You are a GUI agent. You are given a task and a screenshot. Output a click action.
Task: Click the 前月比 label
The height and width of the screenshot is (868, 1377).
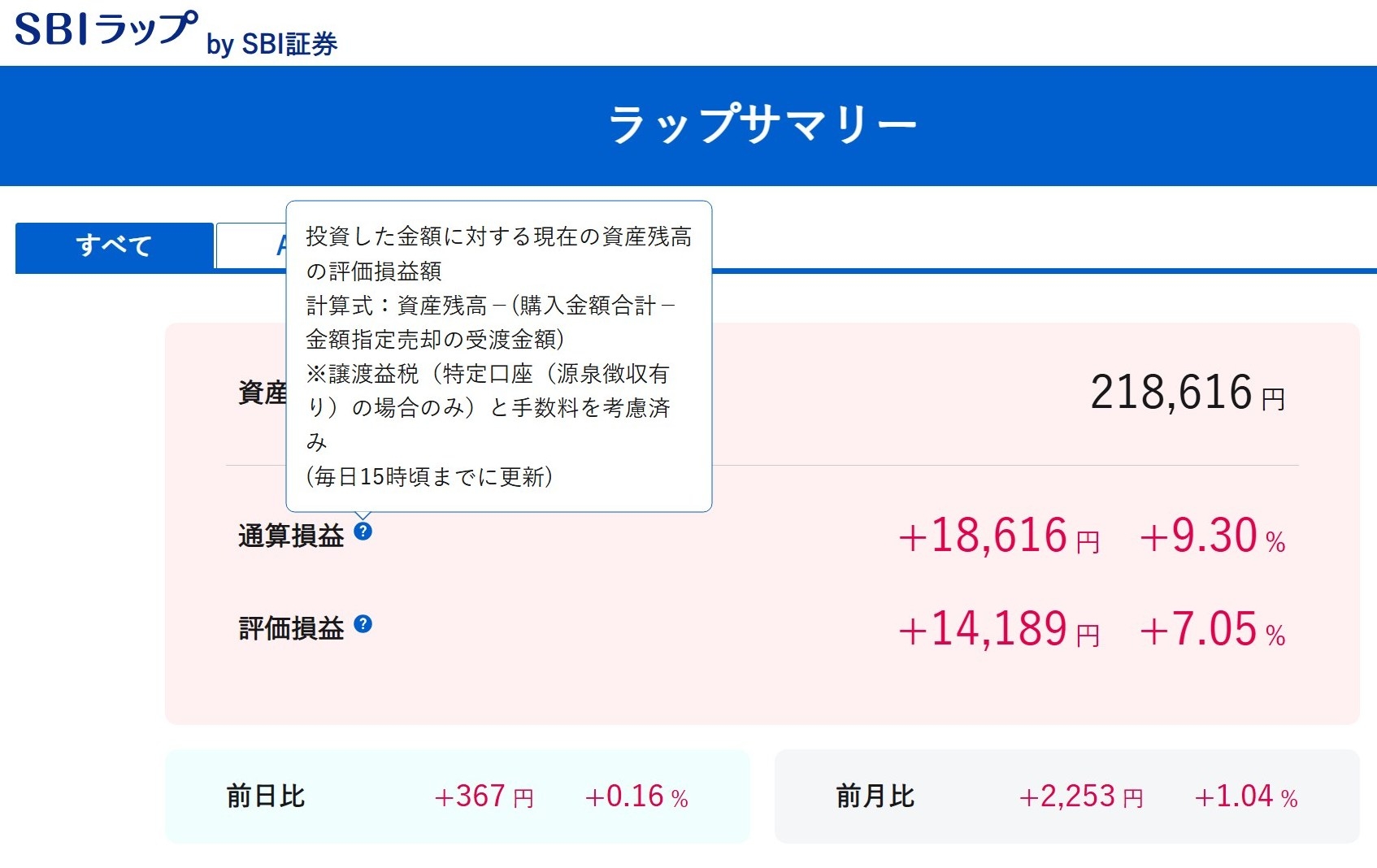pyautogui.click(x=875, y=796)
